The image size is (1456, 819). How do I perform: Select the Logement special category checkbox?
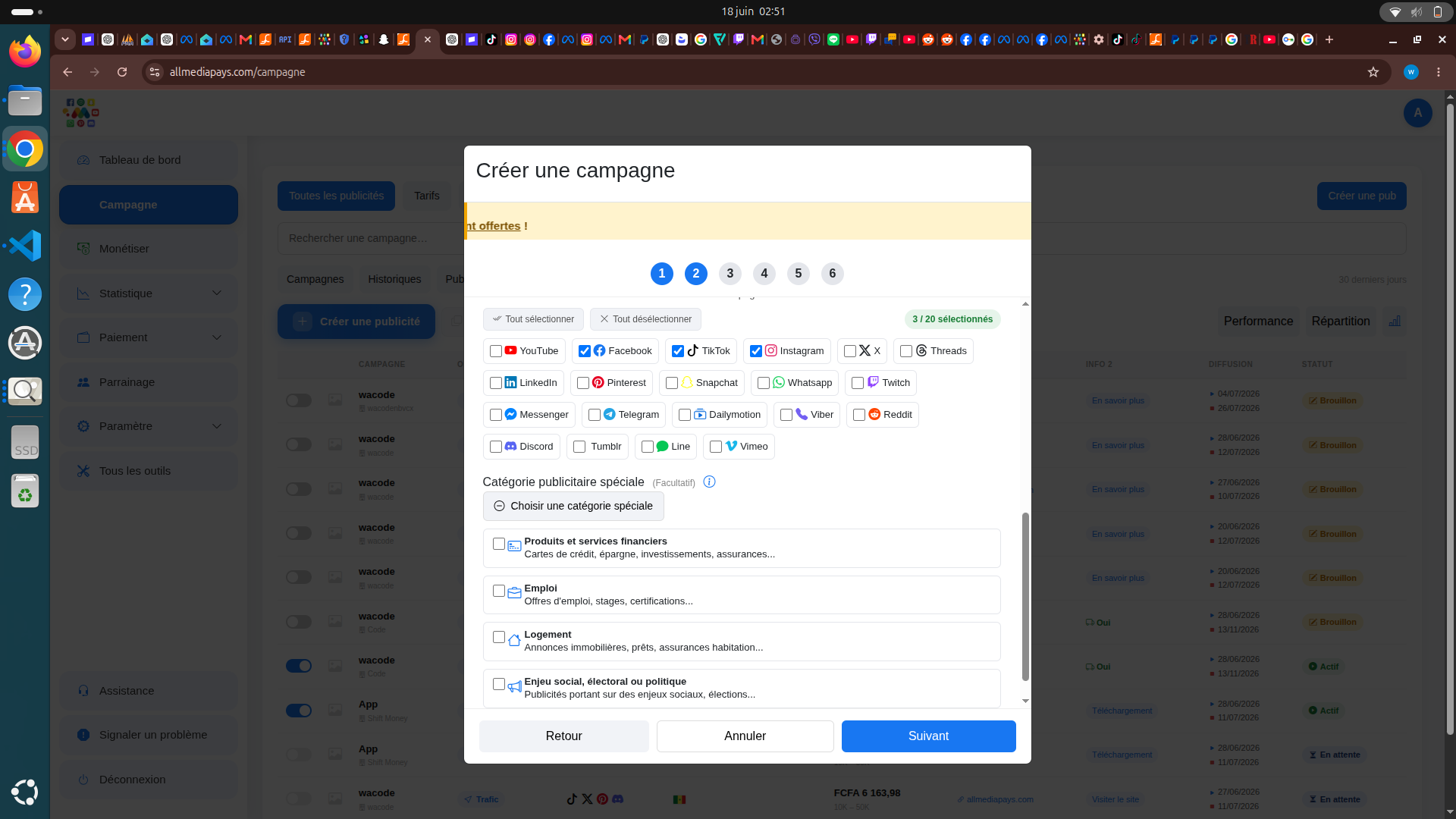tap(499, 637)
